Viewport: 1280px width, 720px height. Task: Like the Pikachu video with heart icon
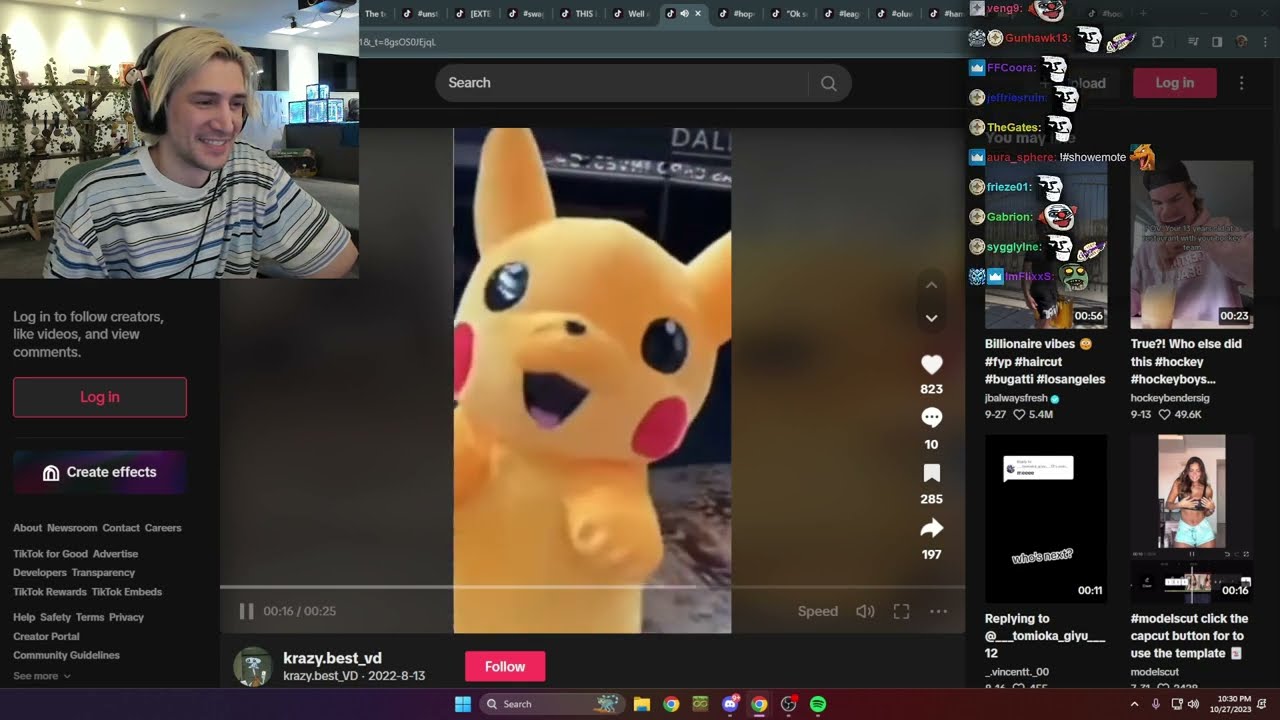[931, 365]
